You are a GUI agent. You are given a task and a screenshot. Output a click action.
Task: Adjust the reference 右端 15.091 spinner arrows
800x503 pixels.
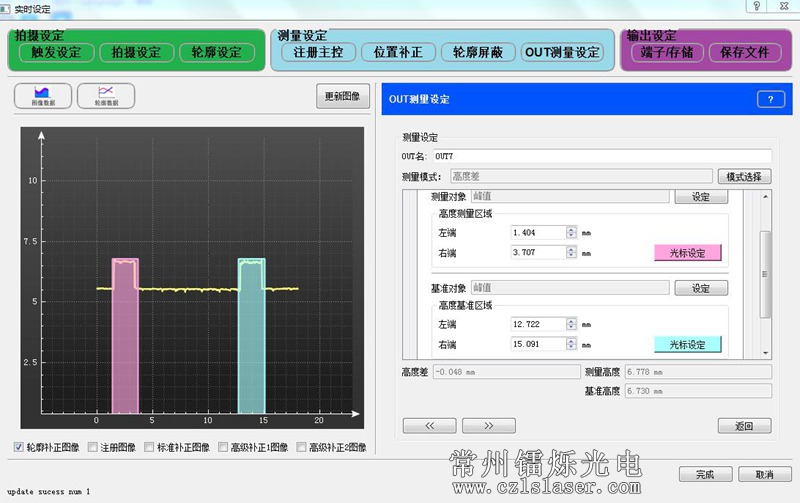(571, 345)
